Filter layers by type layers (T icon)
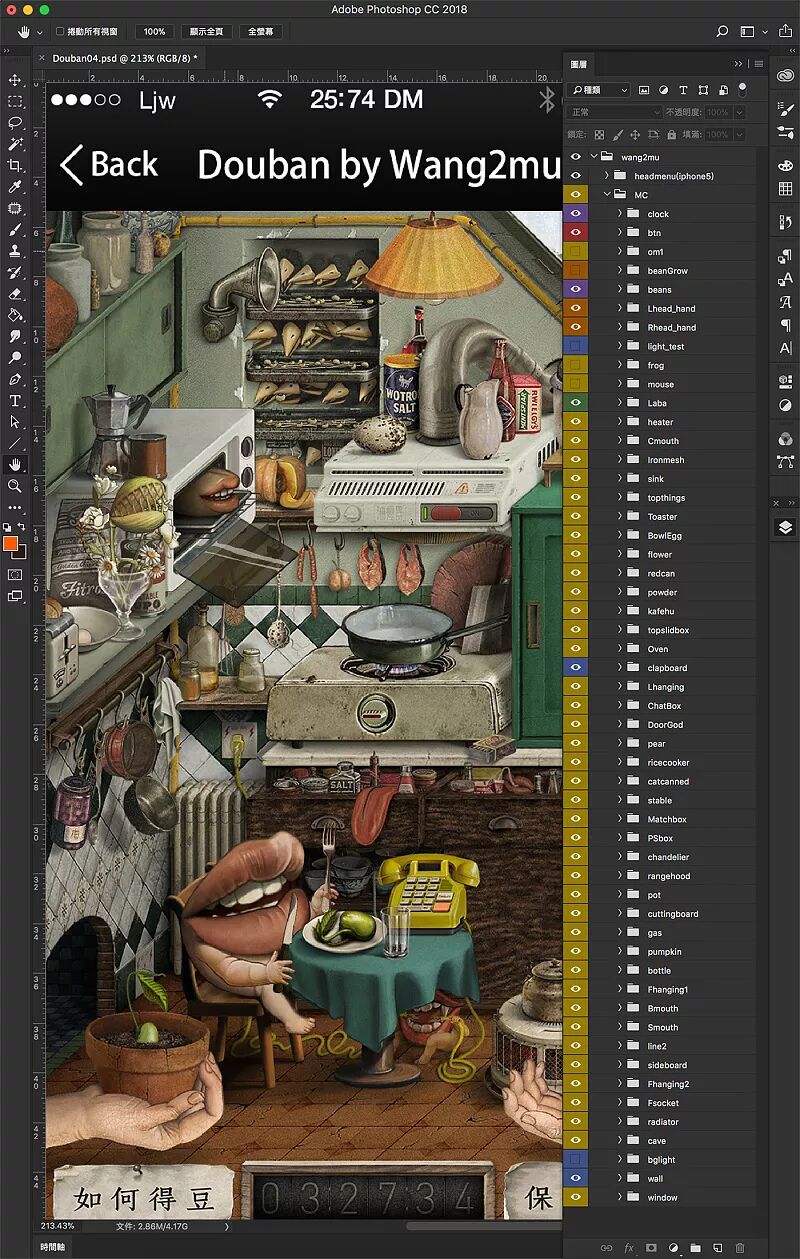The image size is (800, 1259). (x=683, y=90)
